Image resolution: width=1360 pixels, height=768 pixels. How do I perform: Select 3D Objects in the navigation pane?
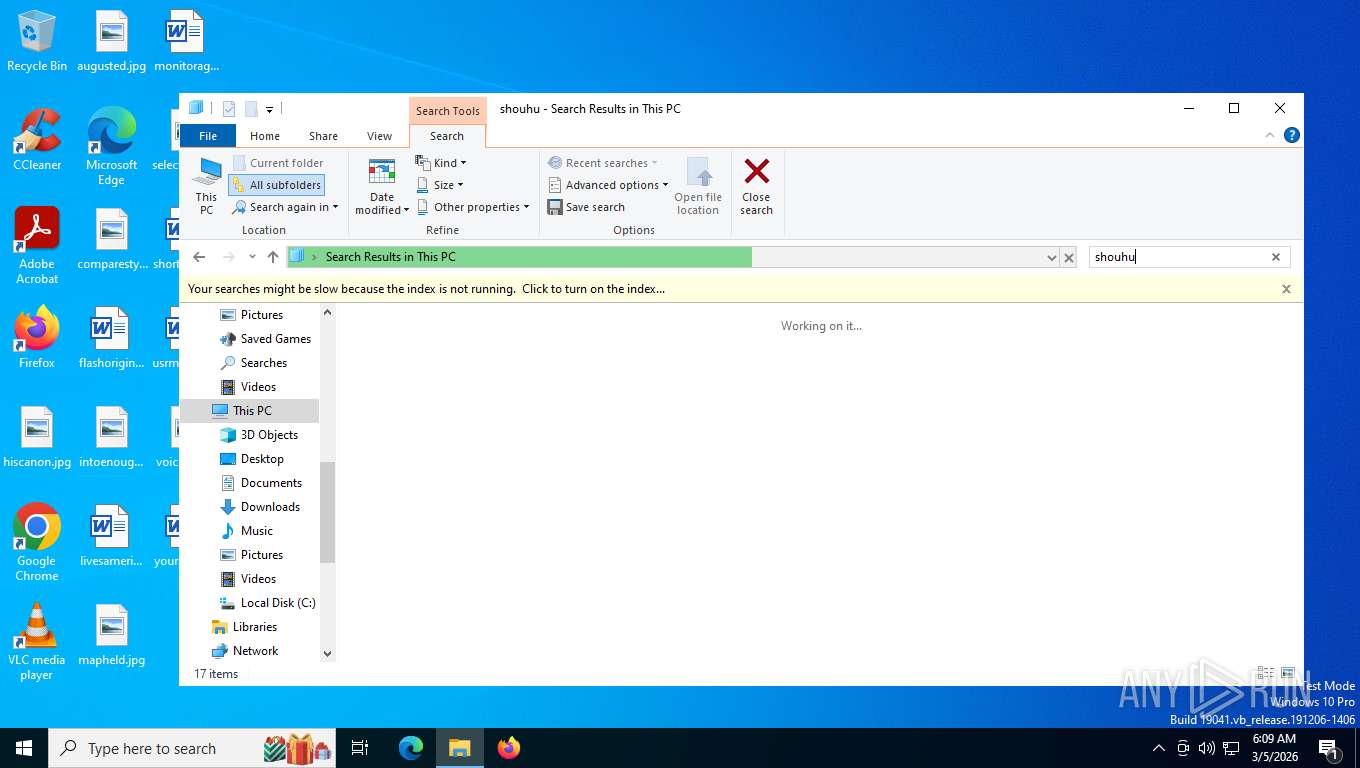click(258, 435)
